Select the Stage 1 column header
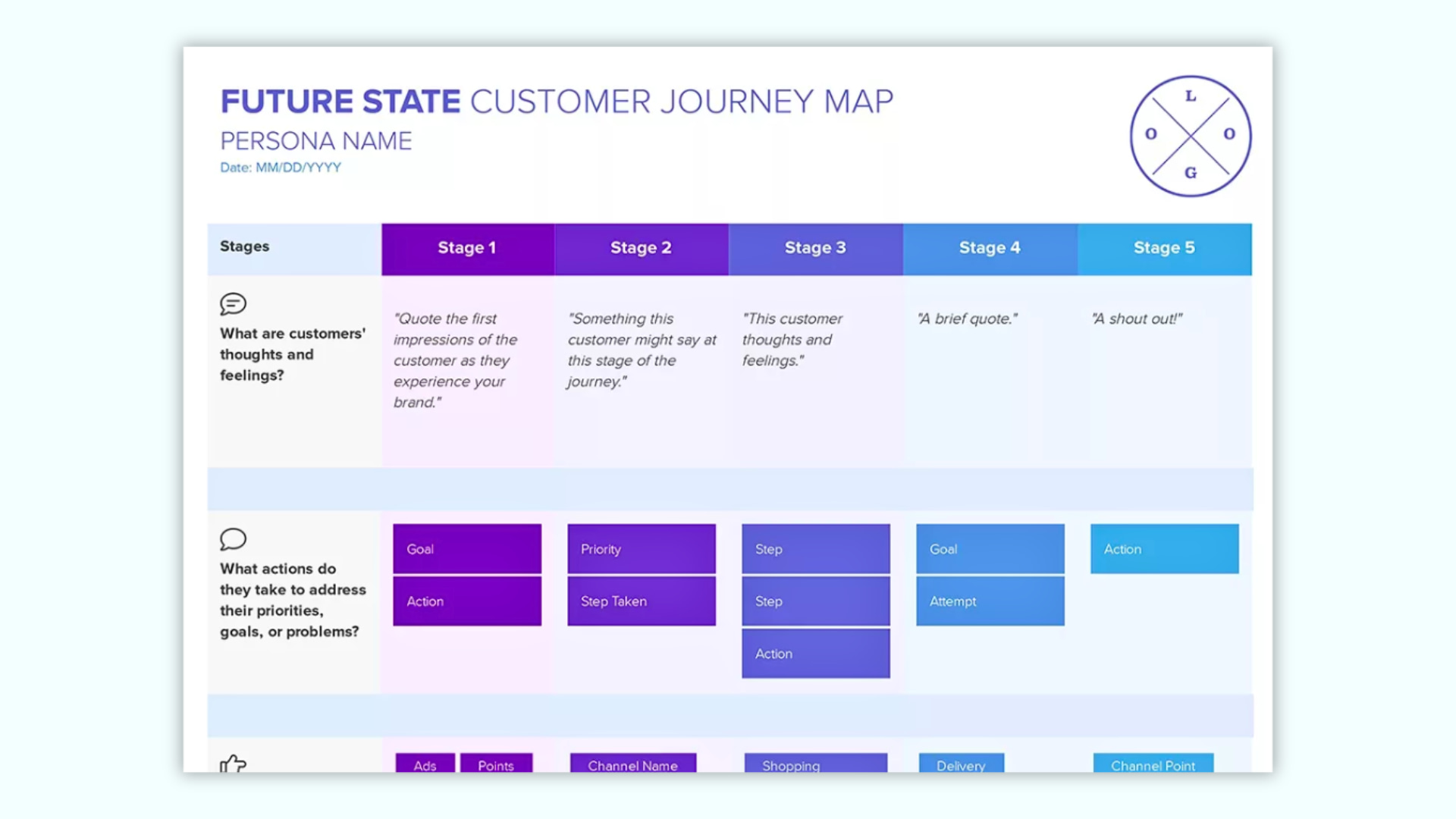The height and width of the screenshot is (819, 1456). 467,249
